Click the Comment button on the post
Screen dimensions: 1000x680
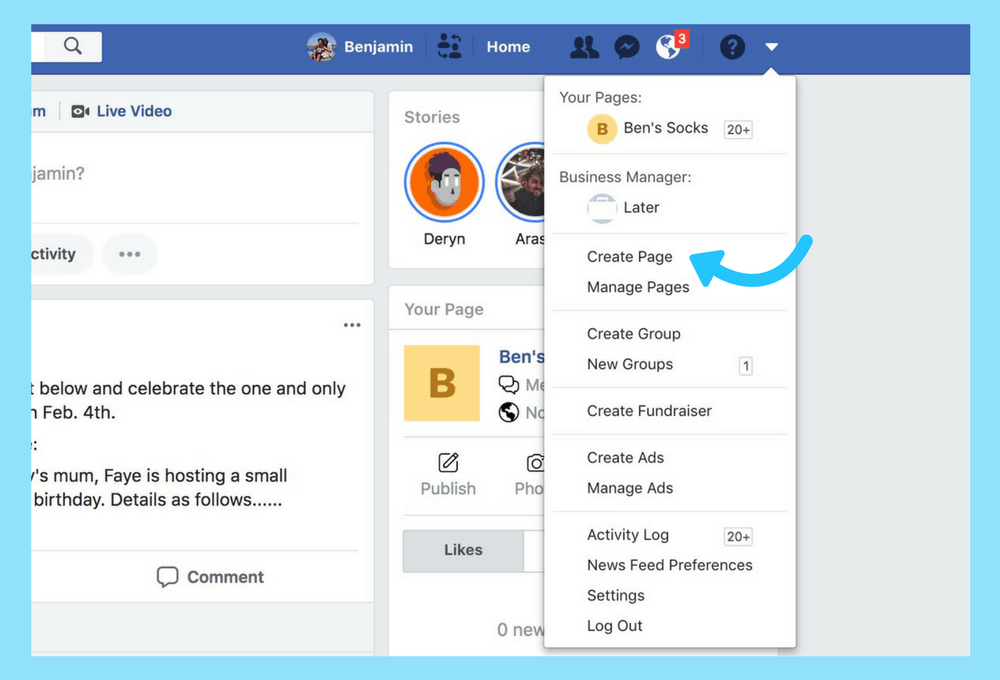click(x=211, y=577)
